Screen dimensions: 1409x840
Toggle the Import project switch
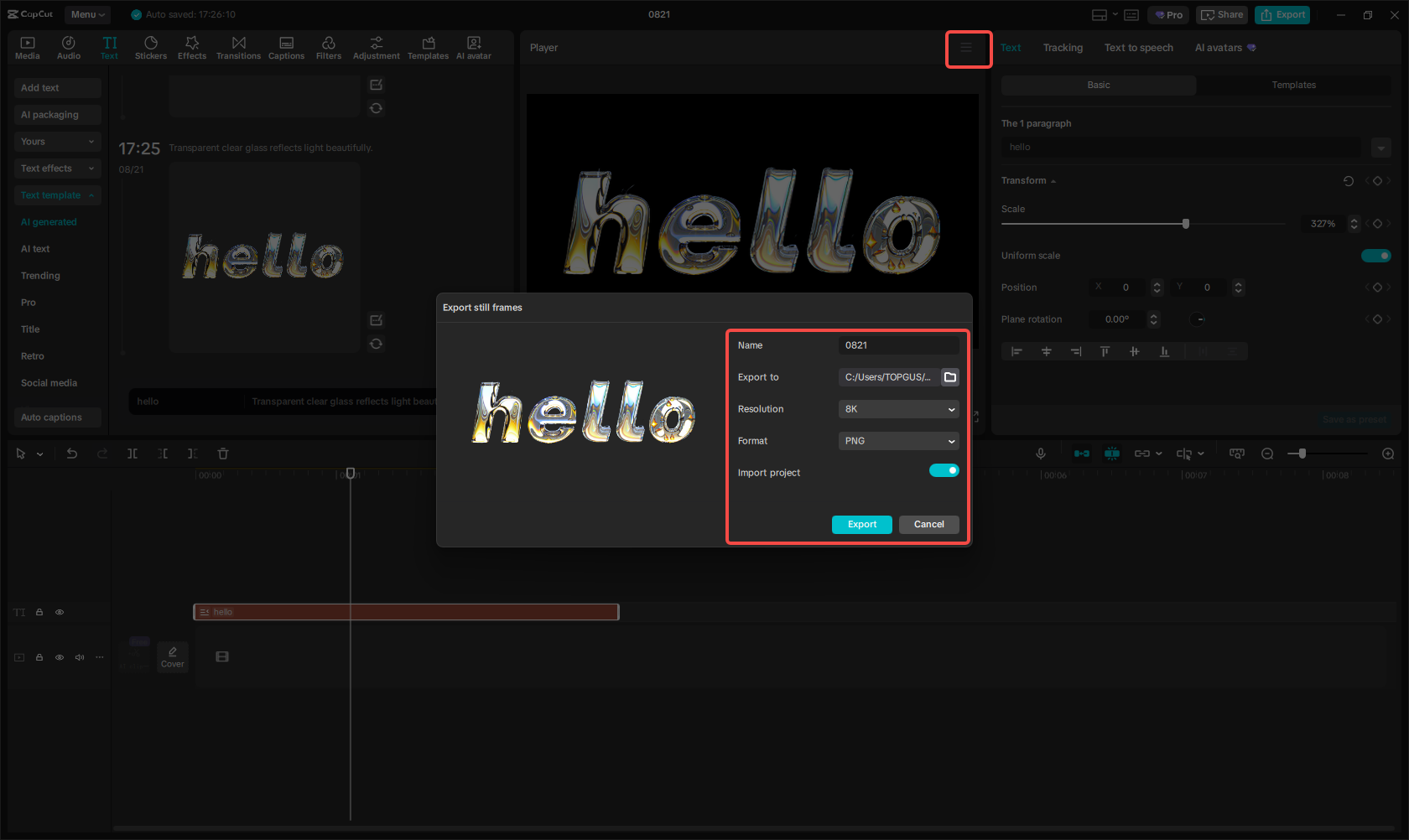[x=944, y=470]
